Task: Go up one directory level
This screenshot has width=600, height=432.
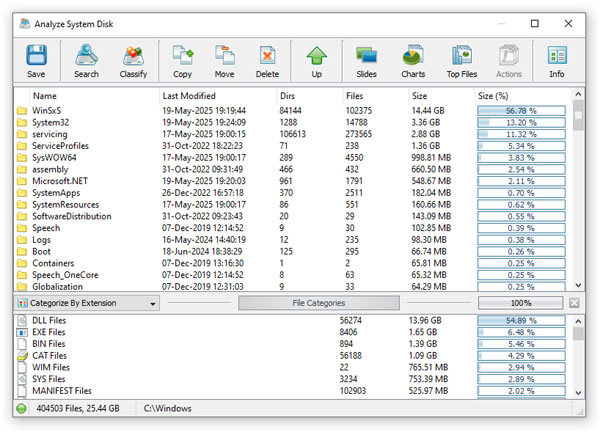Action: coord(317,61)
